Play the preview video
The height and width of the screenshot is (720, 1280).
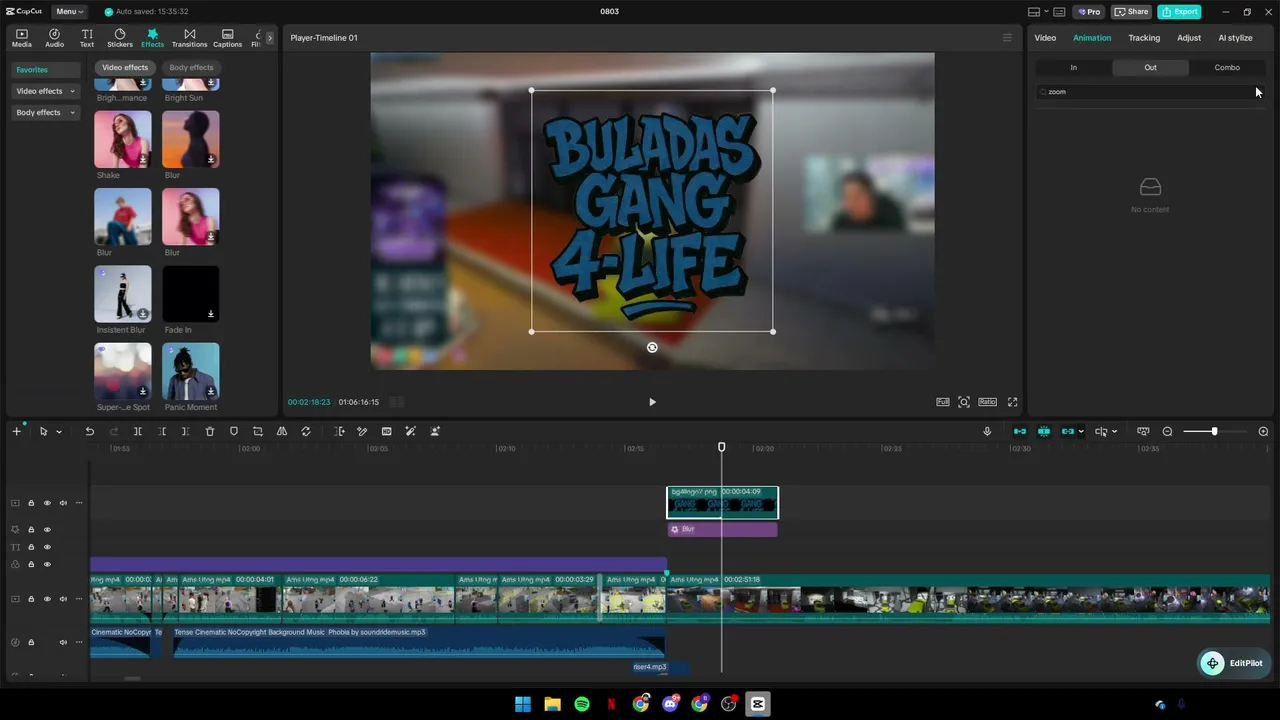(x=652, y=402)
